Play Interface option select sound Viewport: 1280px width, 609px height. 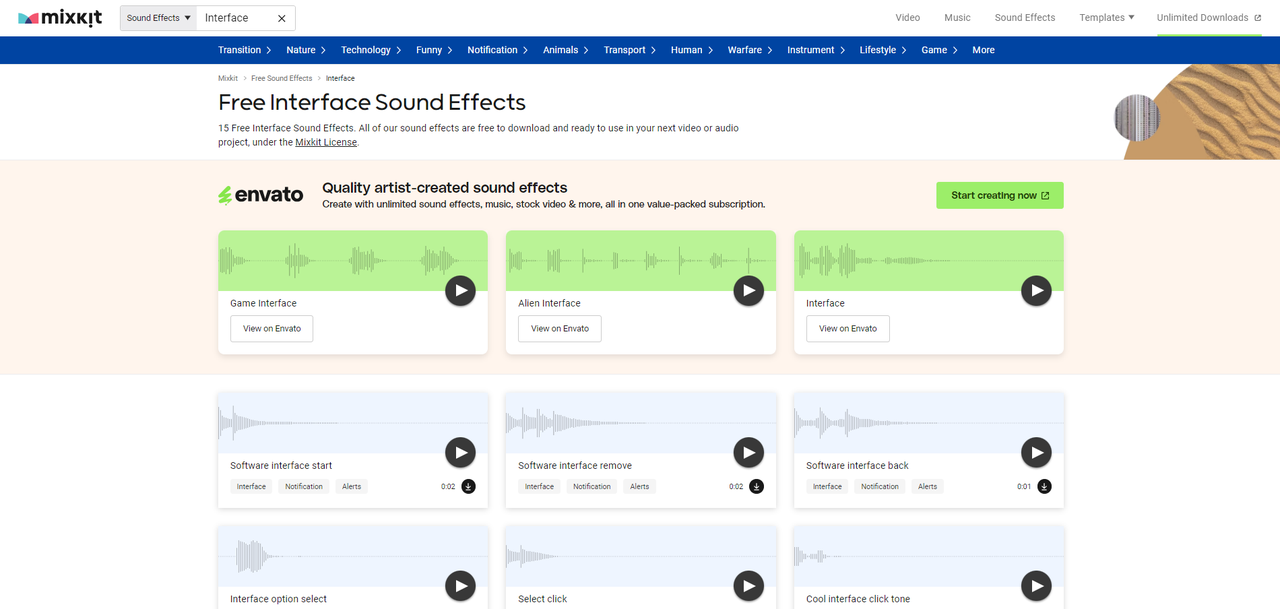click(x=460, y=586)
